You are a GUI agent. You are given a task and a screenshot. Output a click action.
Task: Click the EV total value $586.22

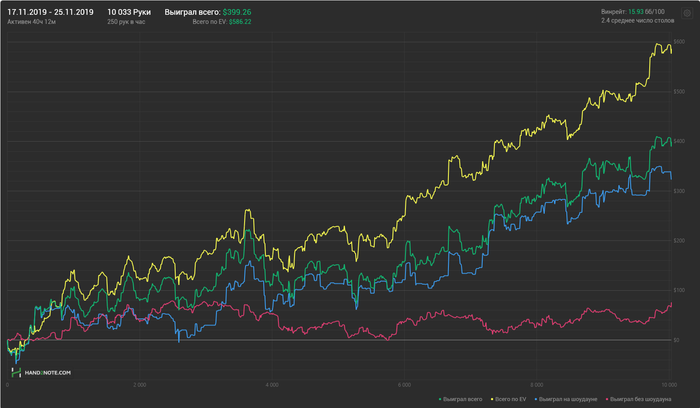(x=240, y=21)
